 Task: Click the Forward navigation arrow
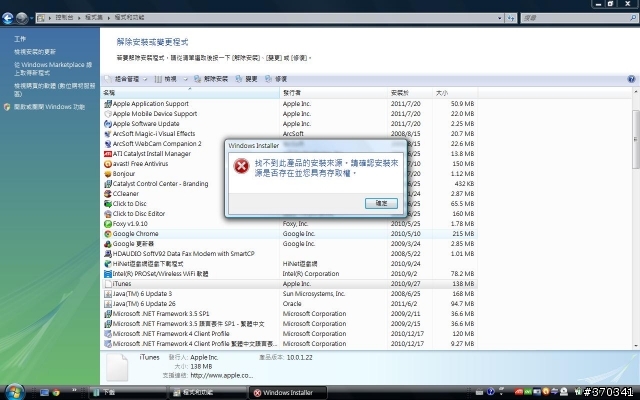tap(22, 18)
